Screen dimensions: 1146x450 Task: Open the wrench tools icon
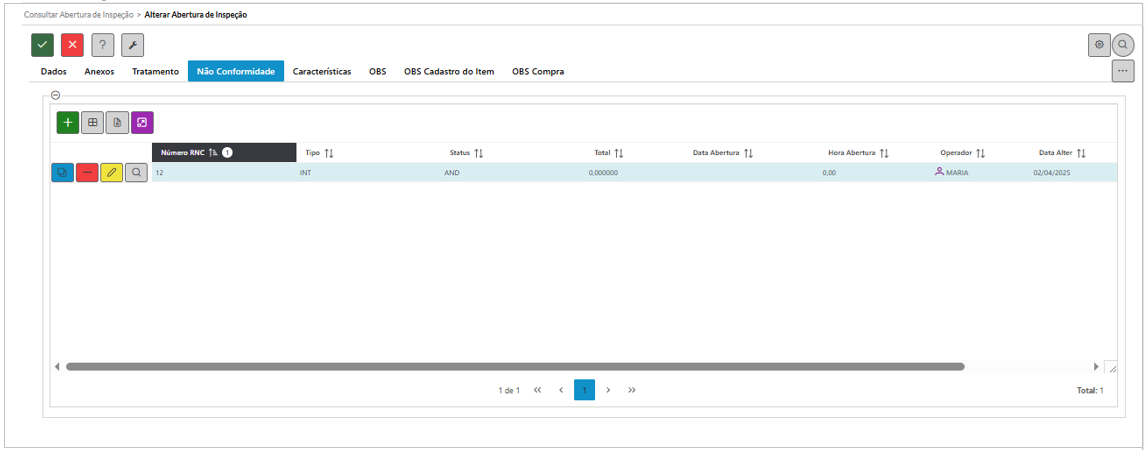tap(132, 45)
